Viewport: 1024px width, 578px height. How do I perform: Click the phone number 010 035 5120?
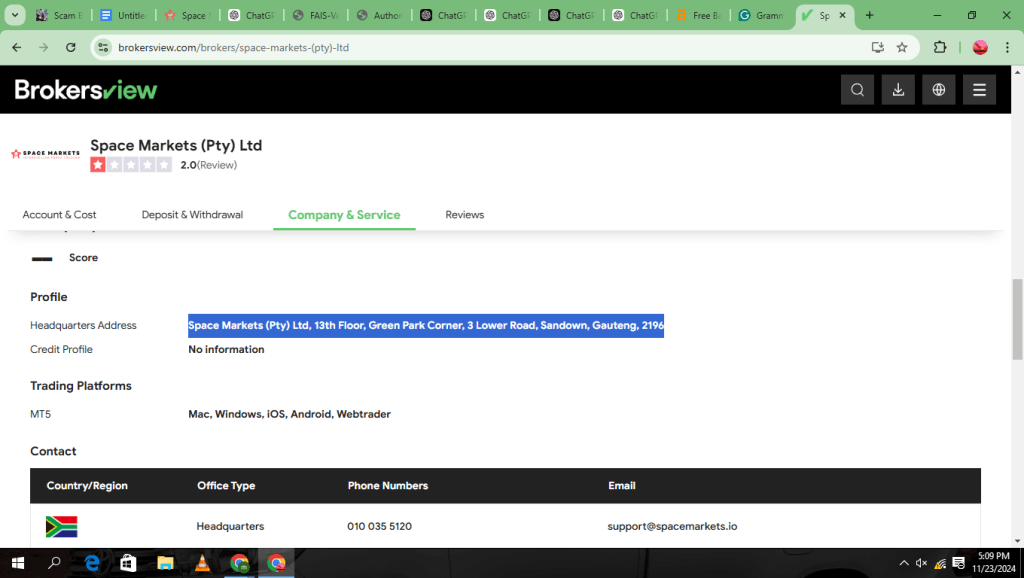point(379,526)
